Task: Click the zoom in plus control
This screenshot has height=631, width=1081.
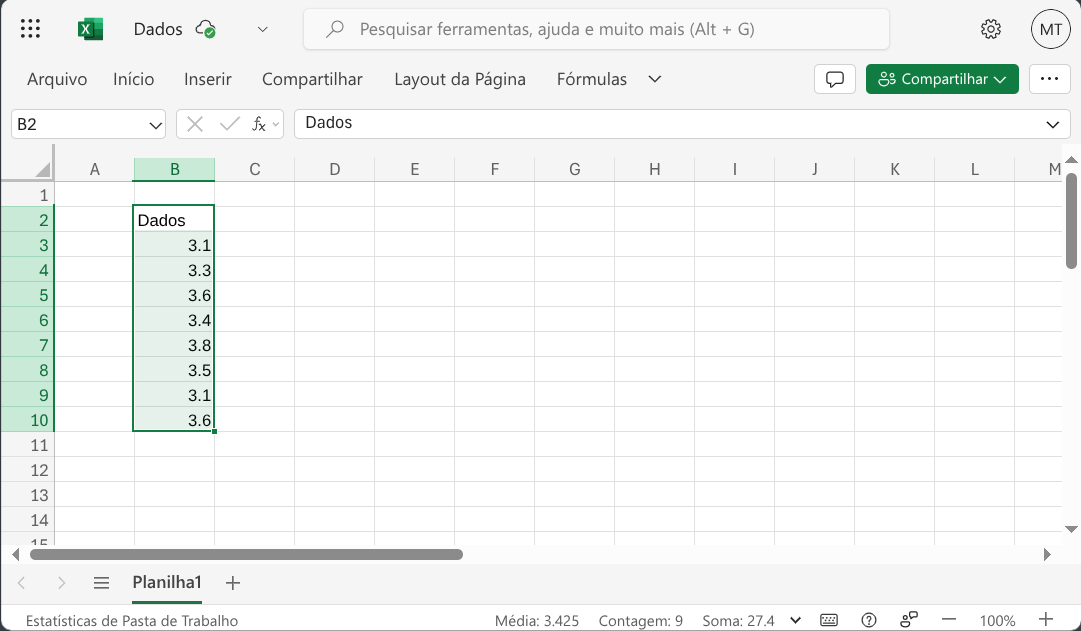Action: 1046,620
